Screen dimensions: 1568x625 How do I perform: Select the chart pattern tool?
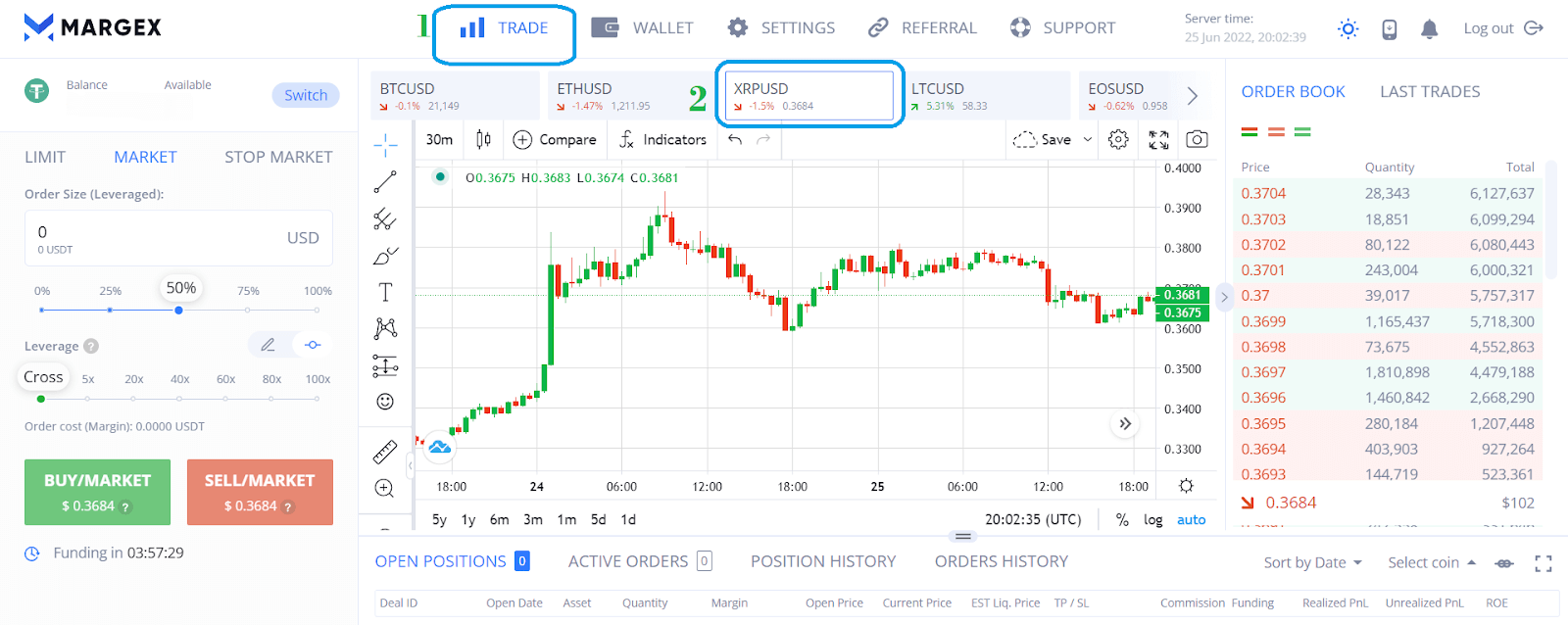385,328
